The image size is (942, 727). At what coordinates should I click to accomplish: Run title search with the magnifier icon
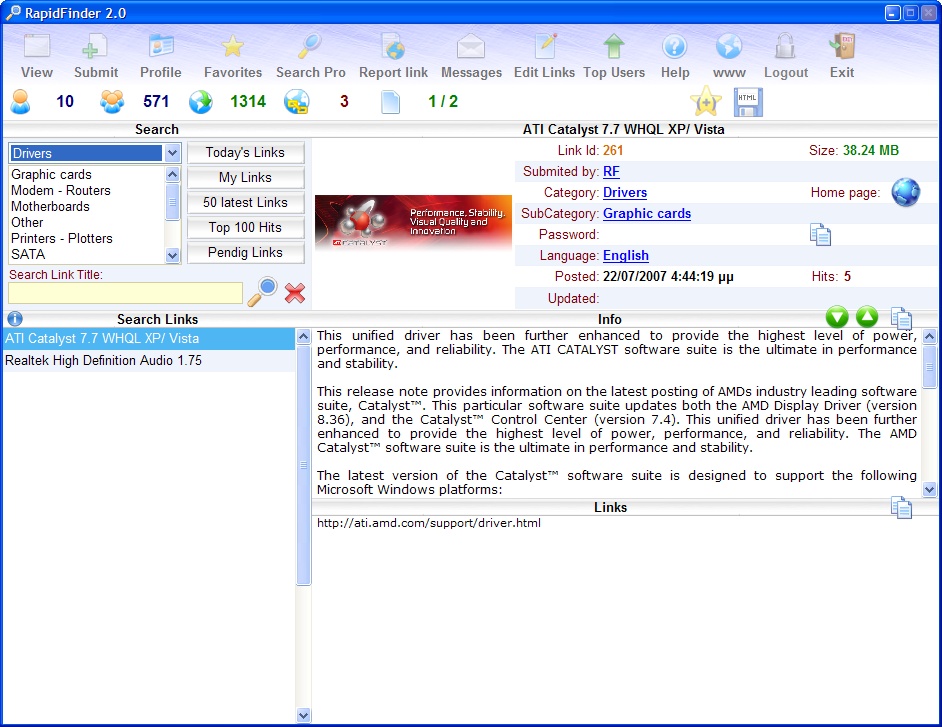(x=263, y=292)
